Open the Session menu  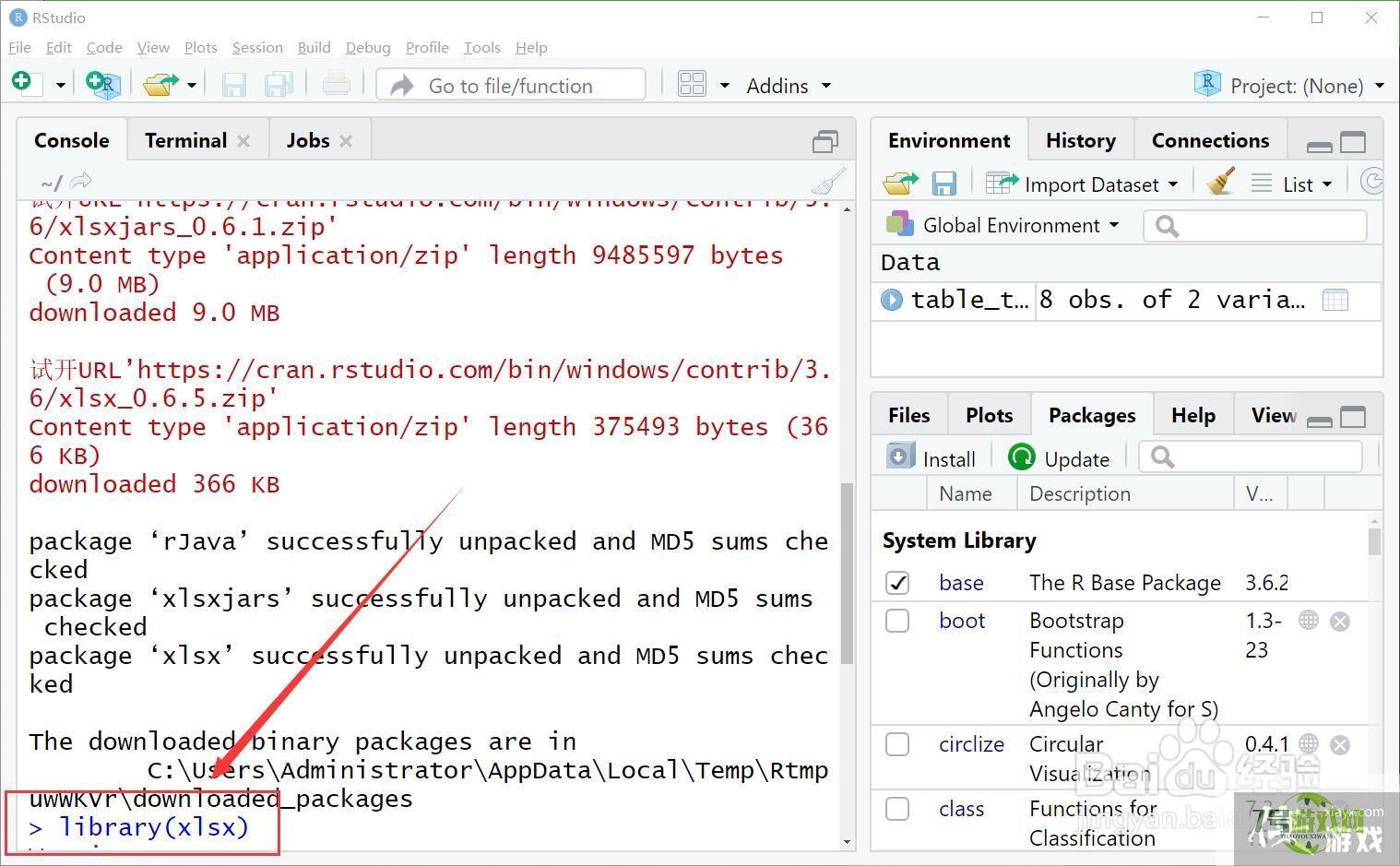[x=257, y=47]
